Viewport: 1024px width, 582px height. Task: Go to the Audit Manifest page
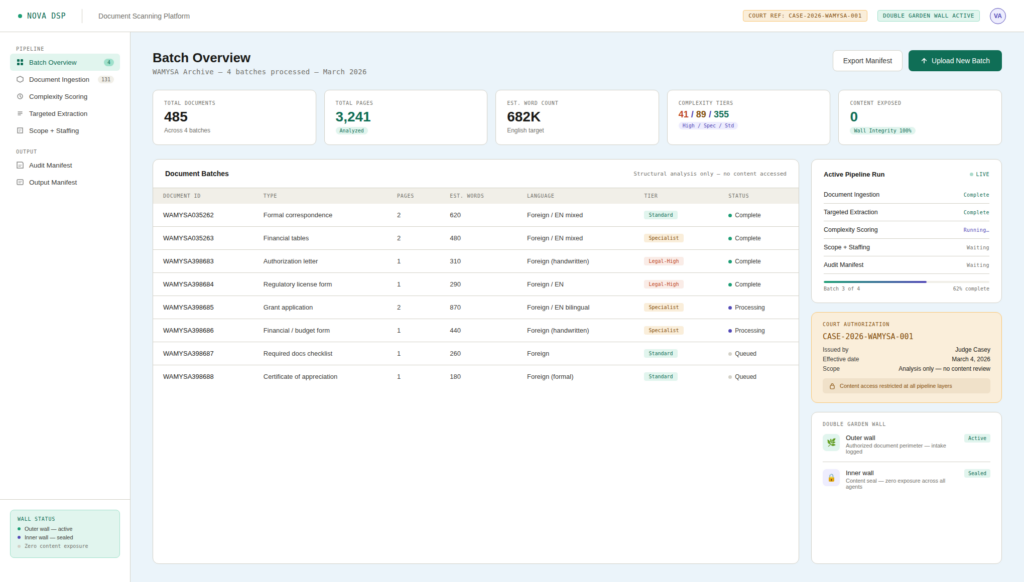click(52, 165)
